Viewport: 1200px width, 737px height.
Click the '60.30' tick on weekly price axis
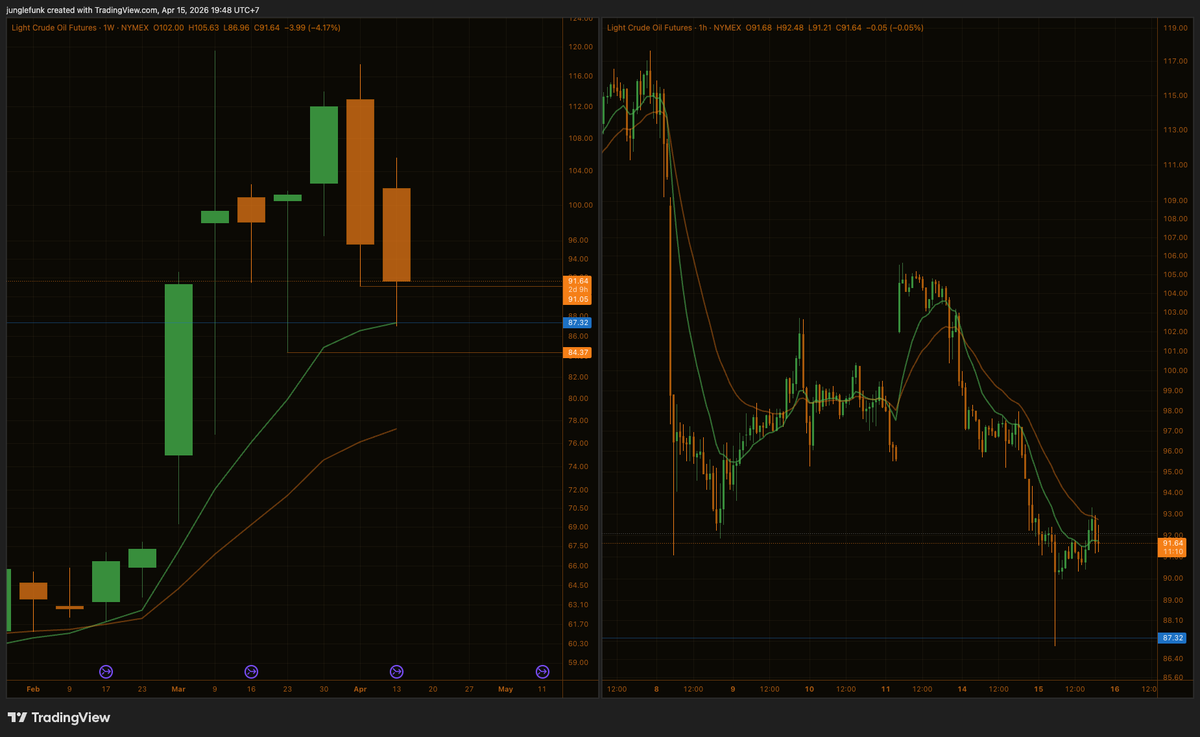[579, 643]
